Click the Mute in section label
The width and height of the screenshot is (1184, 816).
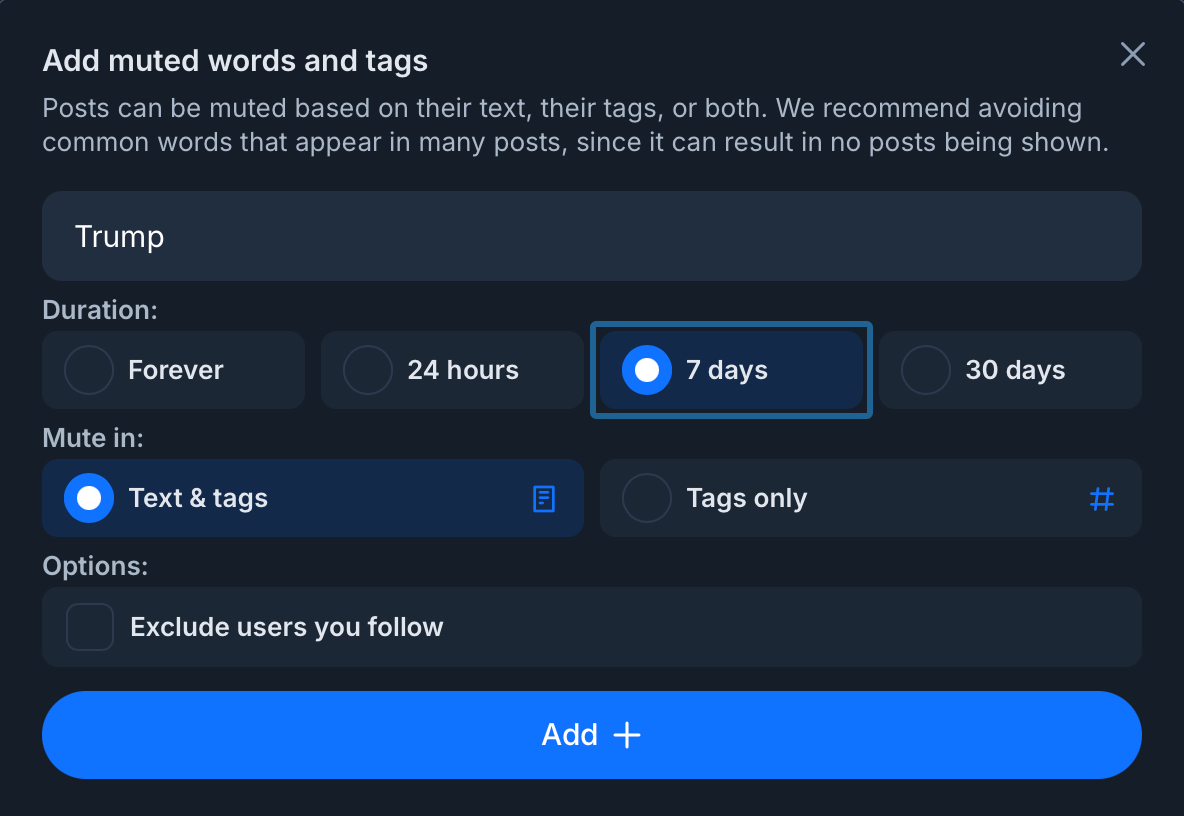point(93,438)
